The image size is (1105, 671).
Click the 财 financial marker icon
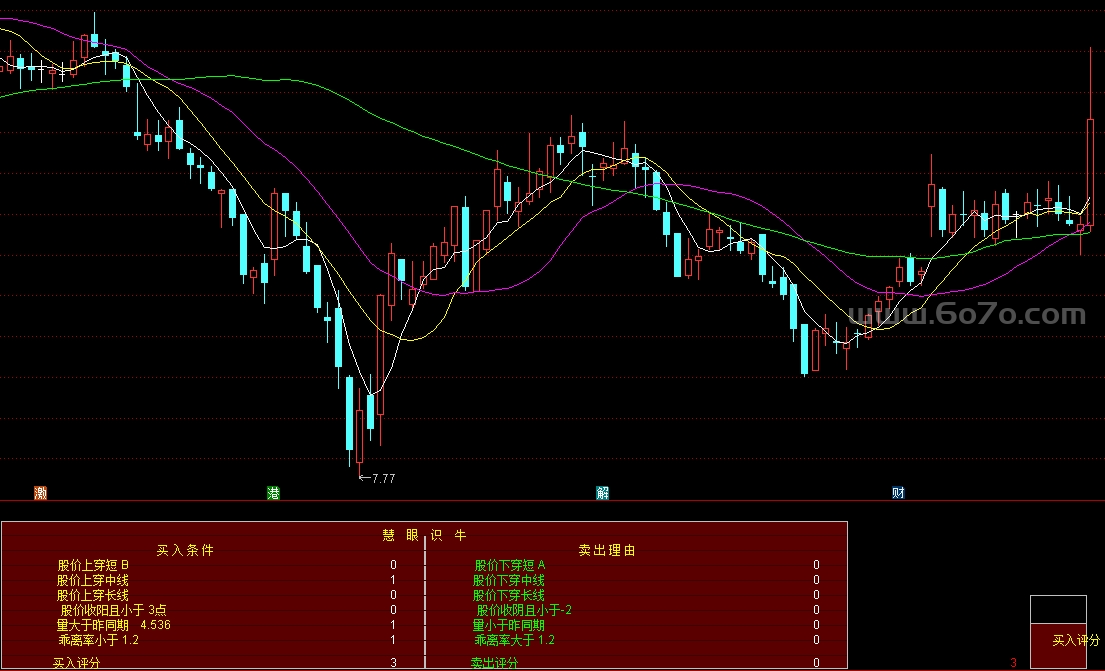[898, 493]
